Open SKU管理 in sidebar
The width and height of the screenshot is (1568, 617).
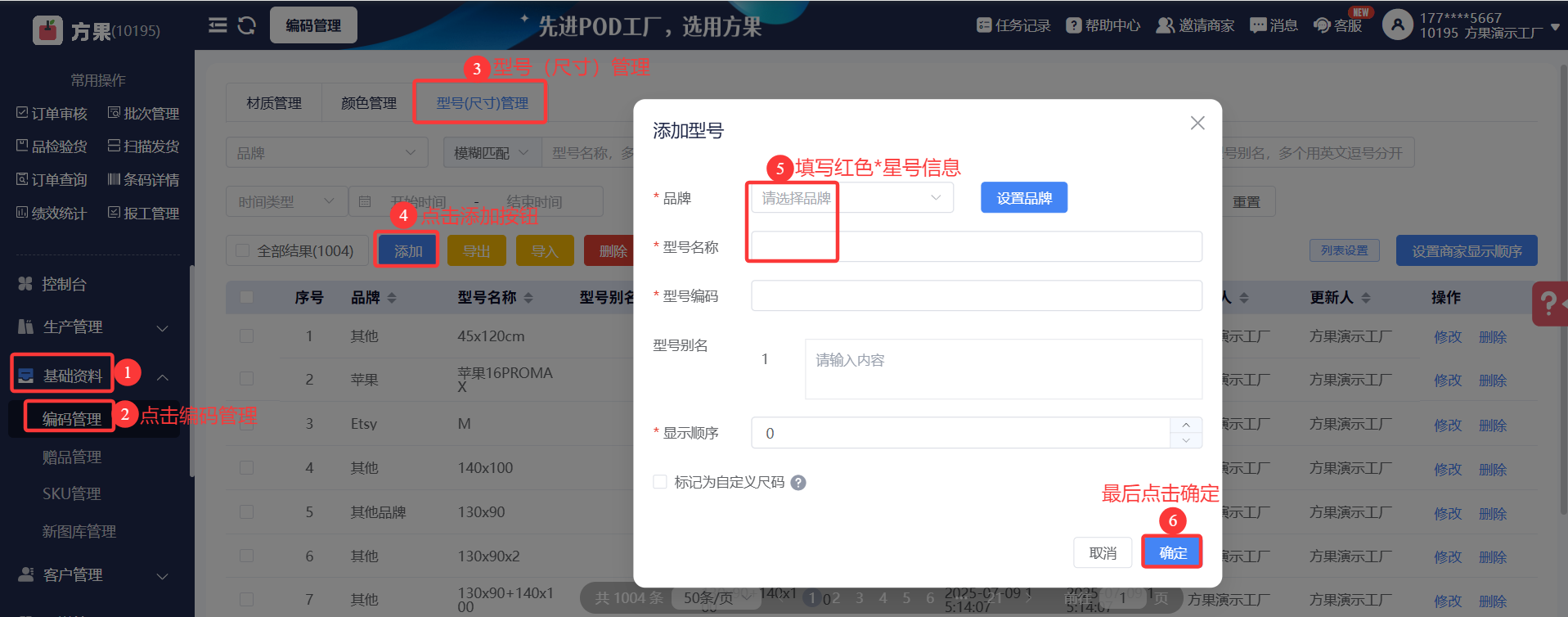coord(72,493)
